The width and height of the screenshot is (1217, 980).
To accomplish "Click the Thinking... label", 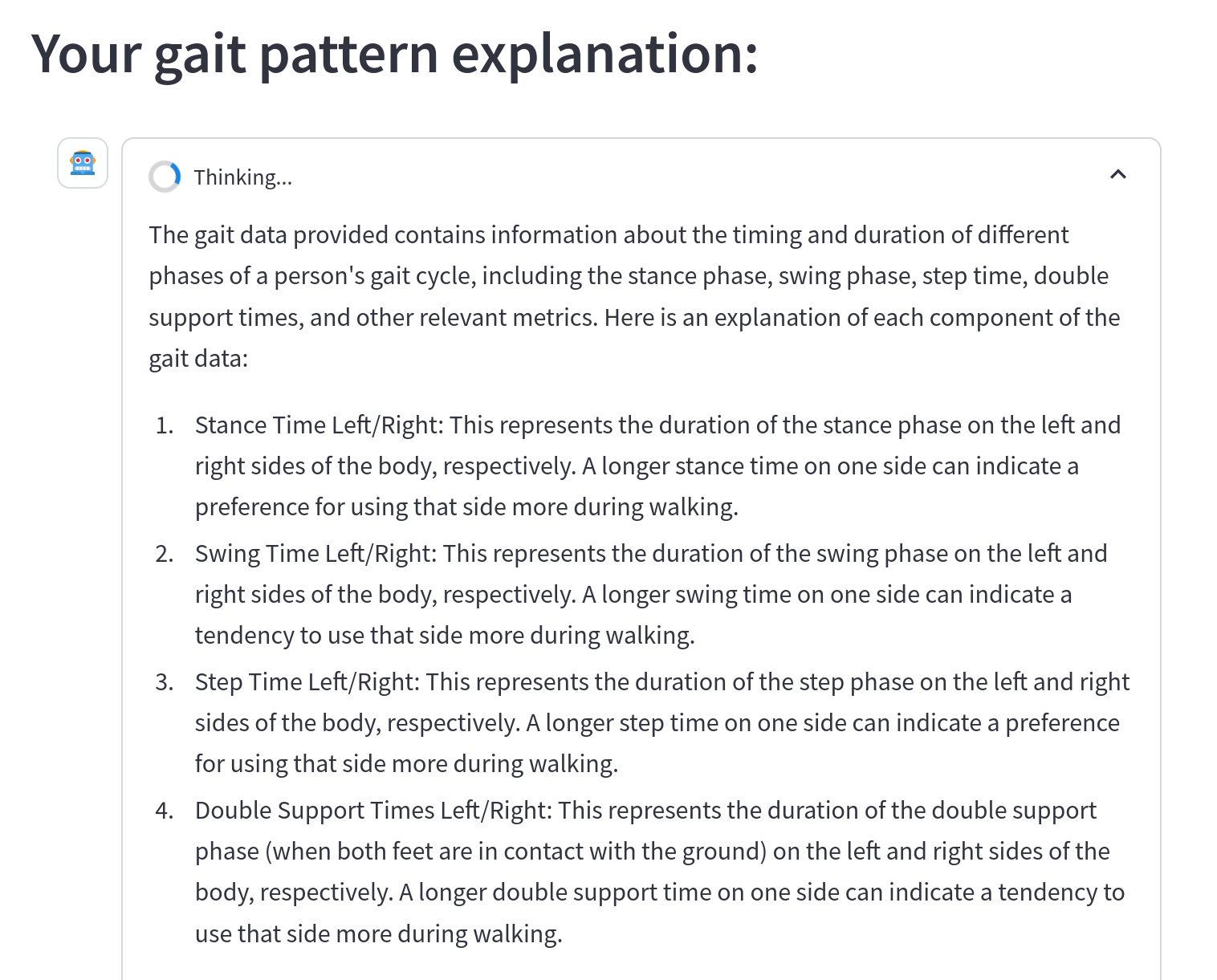I will point(242,177).
